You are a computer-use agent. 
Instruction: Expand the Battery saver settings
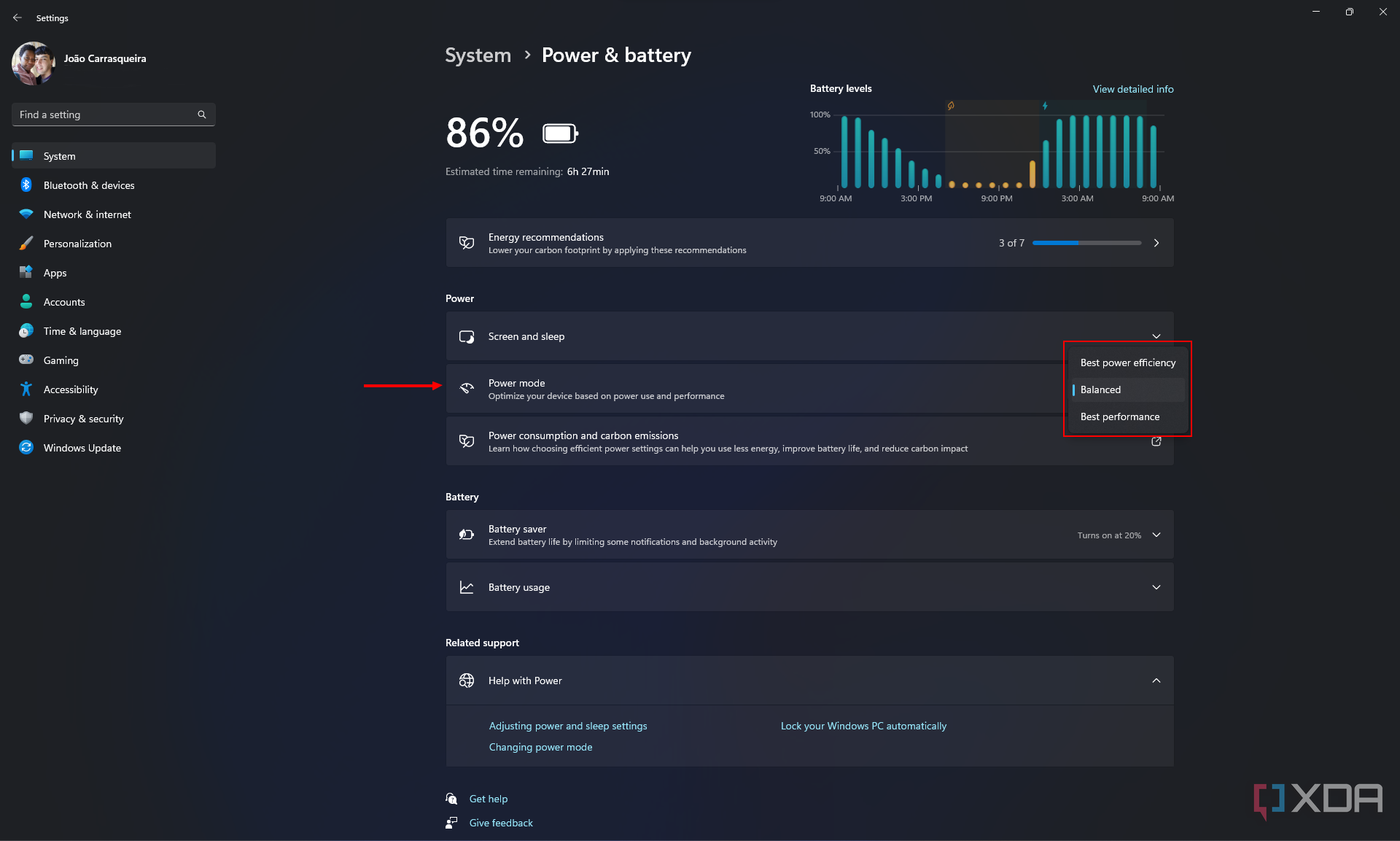[1156, 535]
